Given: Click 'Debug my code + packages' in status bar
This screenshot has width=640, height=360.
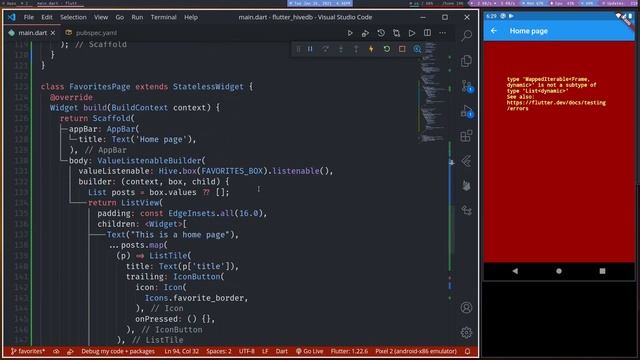Looking at the screenshot, I should pos(118,351).
